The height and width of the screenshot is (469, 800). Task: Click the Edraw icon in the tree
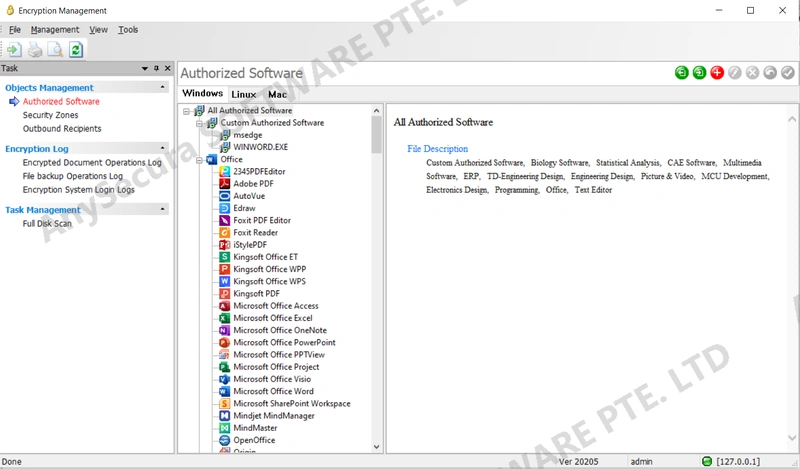(x=224, y=208)
